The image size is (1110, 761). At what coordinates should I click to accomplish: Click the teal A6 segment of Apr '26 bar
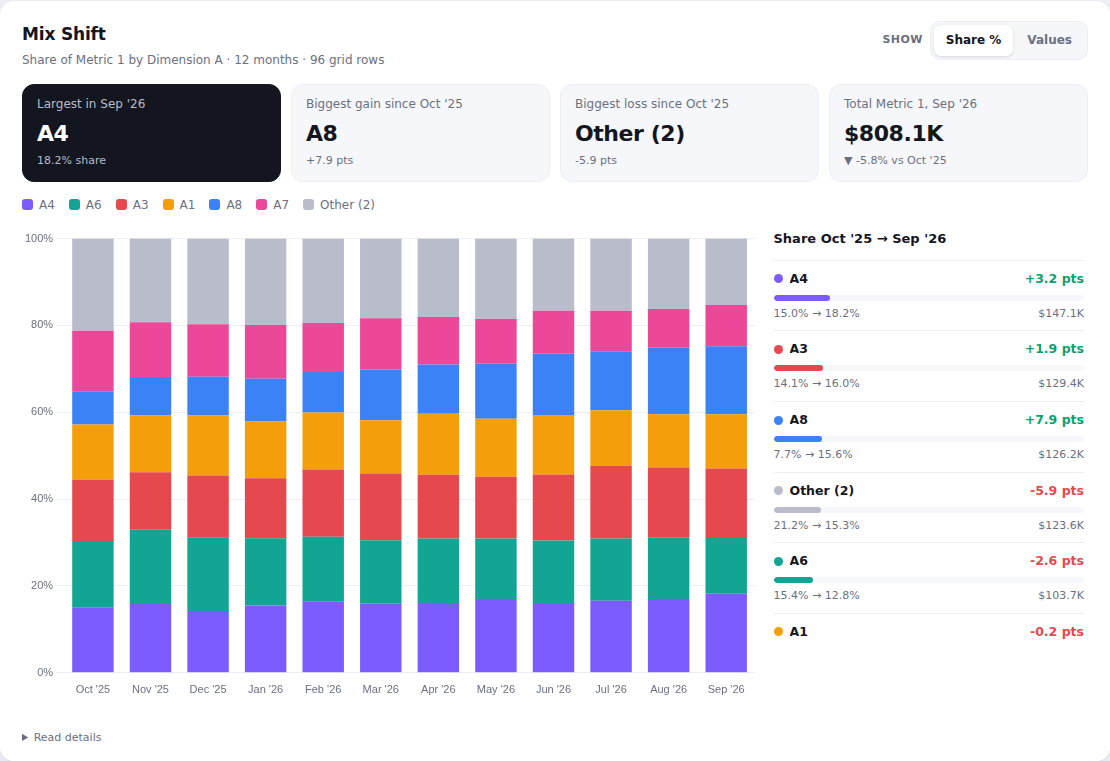[x=438, y=571]
